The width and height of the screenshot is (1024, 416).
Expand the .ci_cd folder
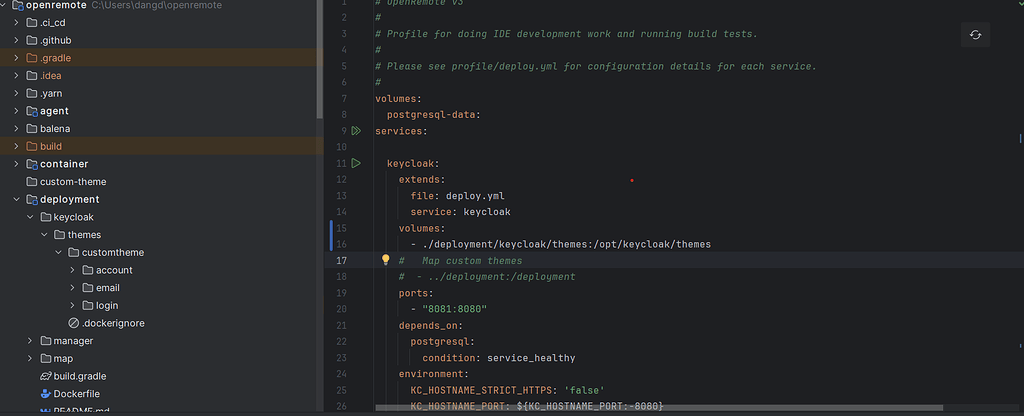click(x=16, y=22)
